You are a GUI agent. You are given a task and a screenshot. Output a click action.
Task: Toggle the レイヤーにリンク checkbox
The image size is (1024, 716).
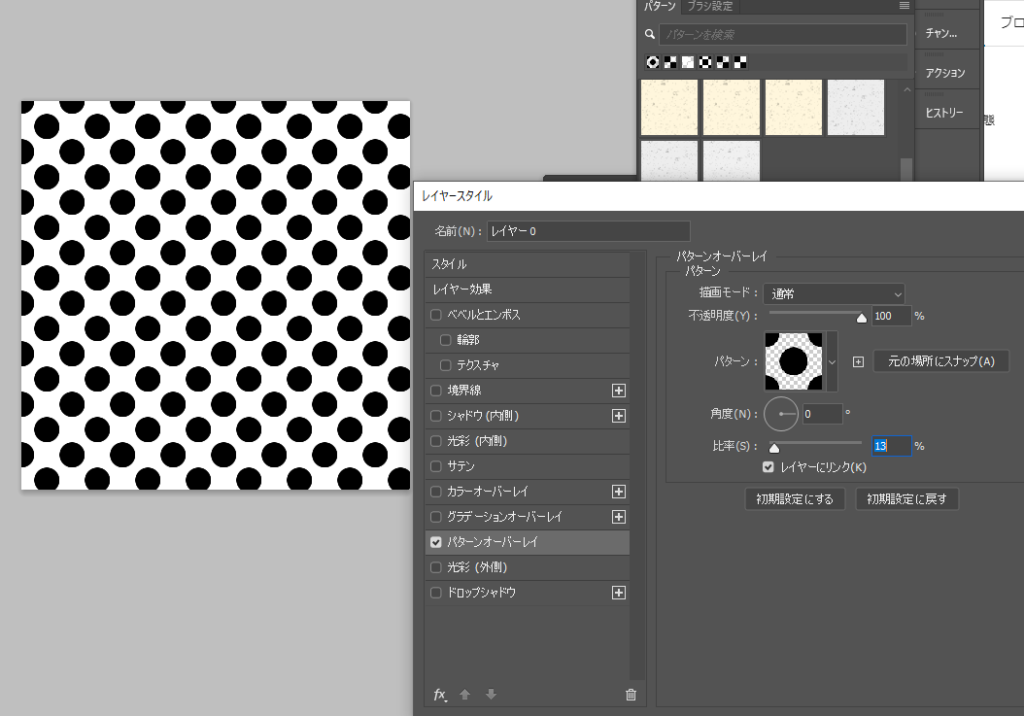(x=768, y=467)
